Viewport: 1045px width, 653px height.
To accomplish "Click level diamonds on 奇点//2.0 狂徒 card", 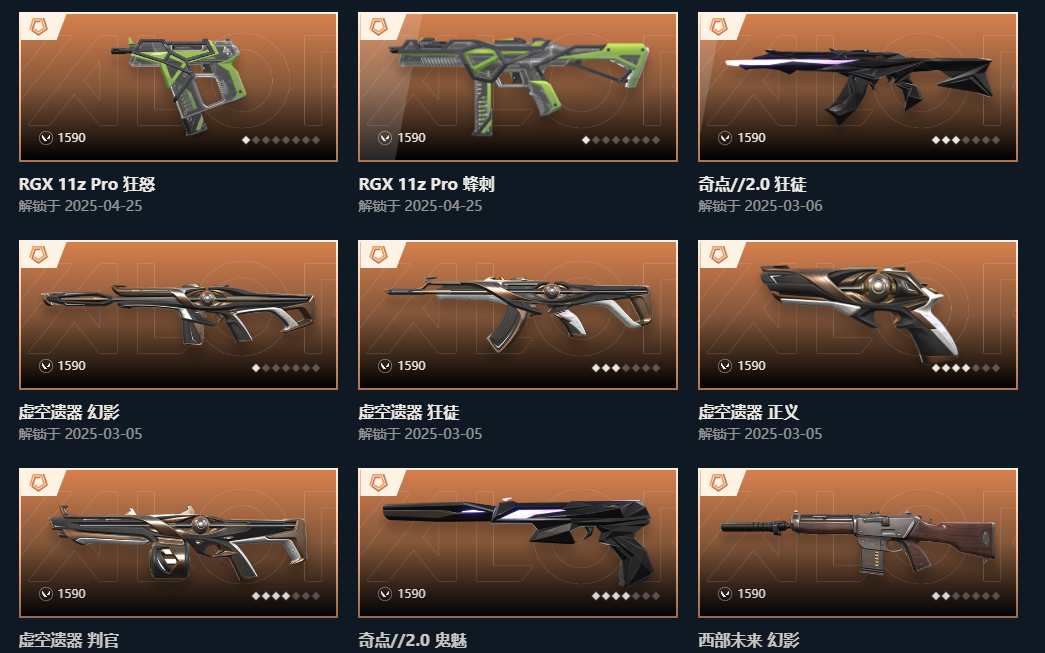I will (966, 140).
